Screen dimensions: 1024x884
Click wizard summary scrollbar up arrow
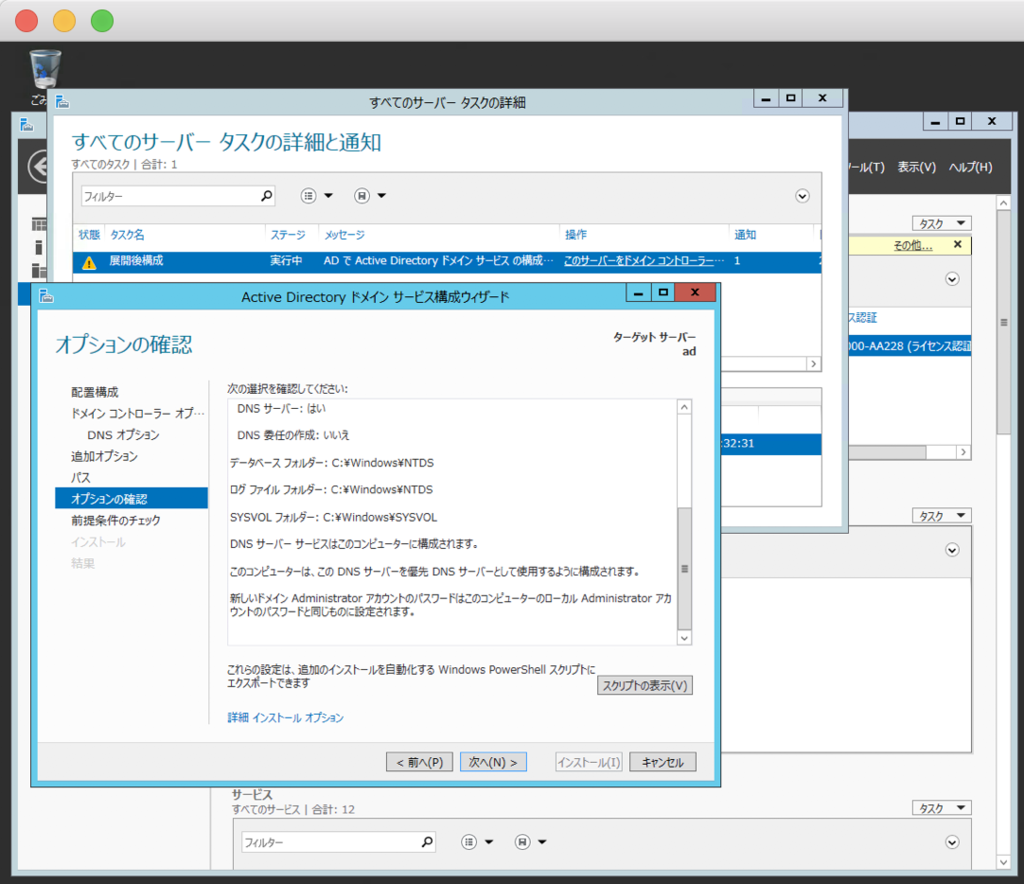click(x=684, y=407)
